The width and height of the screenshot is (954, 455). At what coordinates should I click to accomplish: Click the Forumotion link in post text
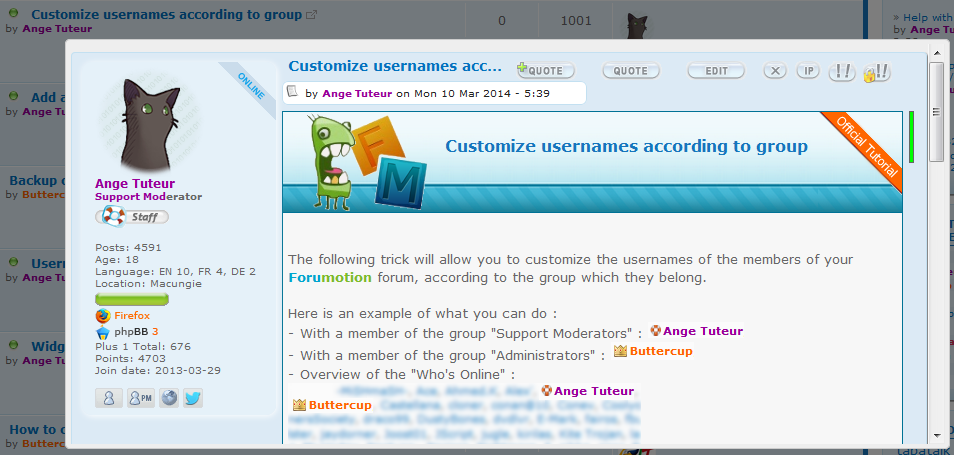point(330,277)
